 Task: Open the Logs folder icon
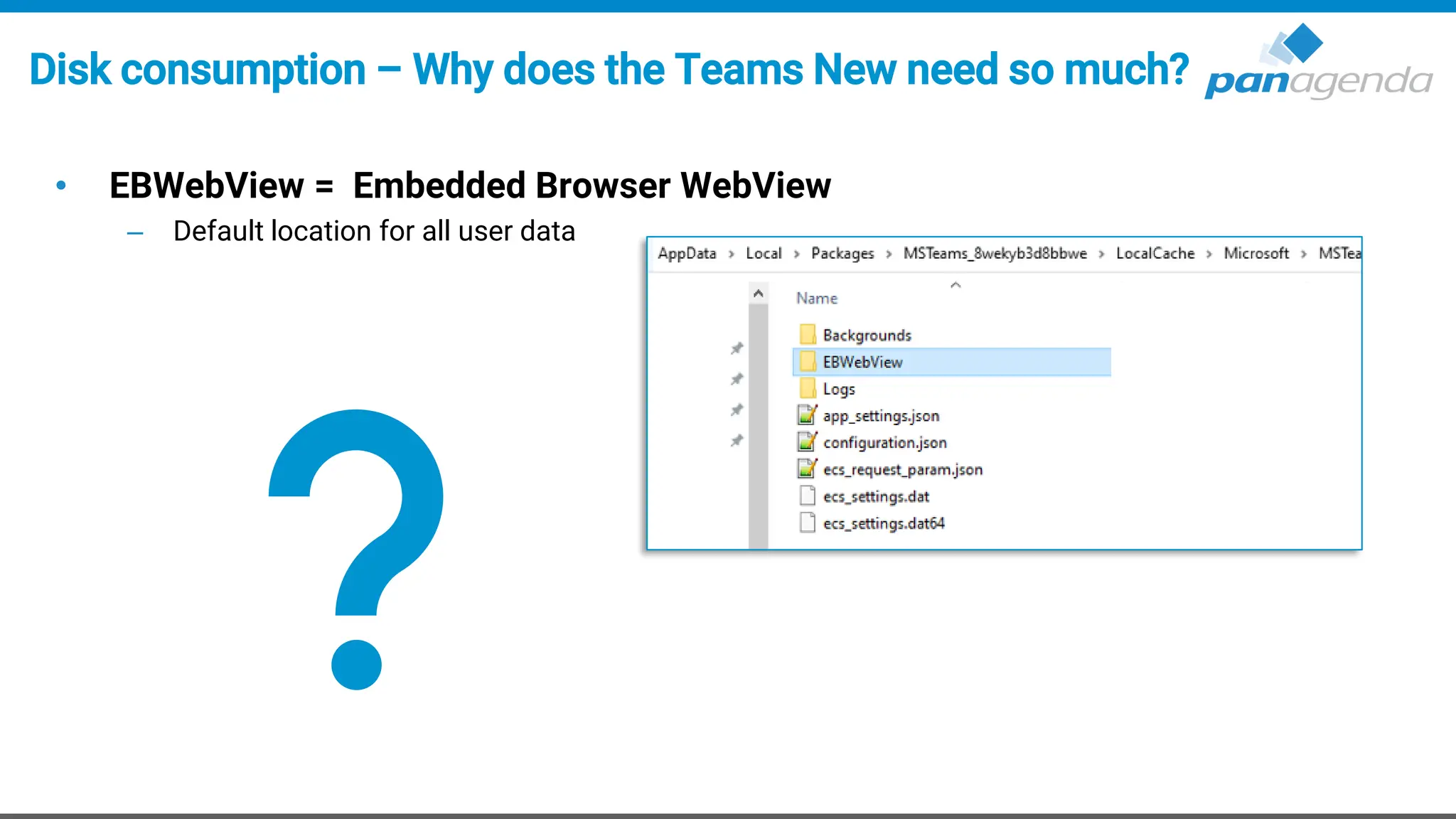pos(808,388)
